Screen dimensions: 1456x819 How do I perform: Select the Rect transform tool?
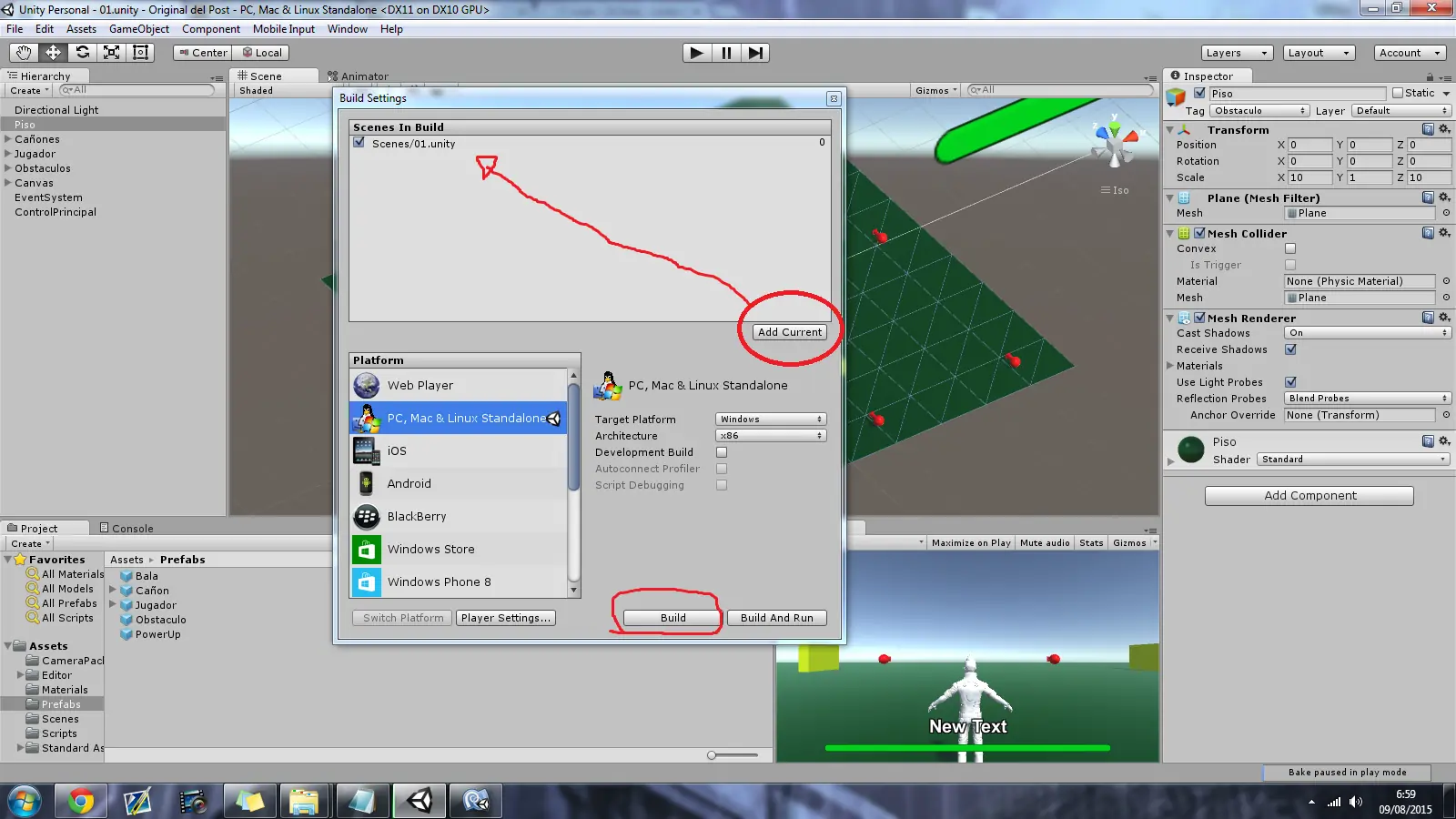point(140,53)
